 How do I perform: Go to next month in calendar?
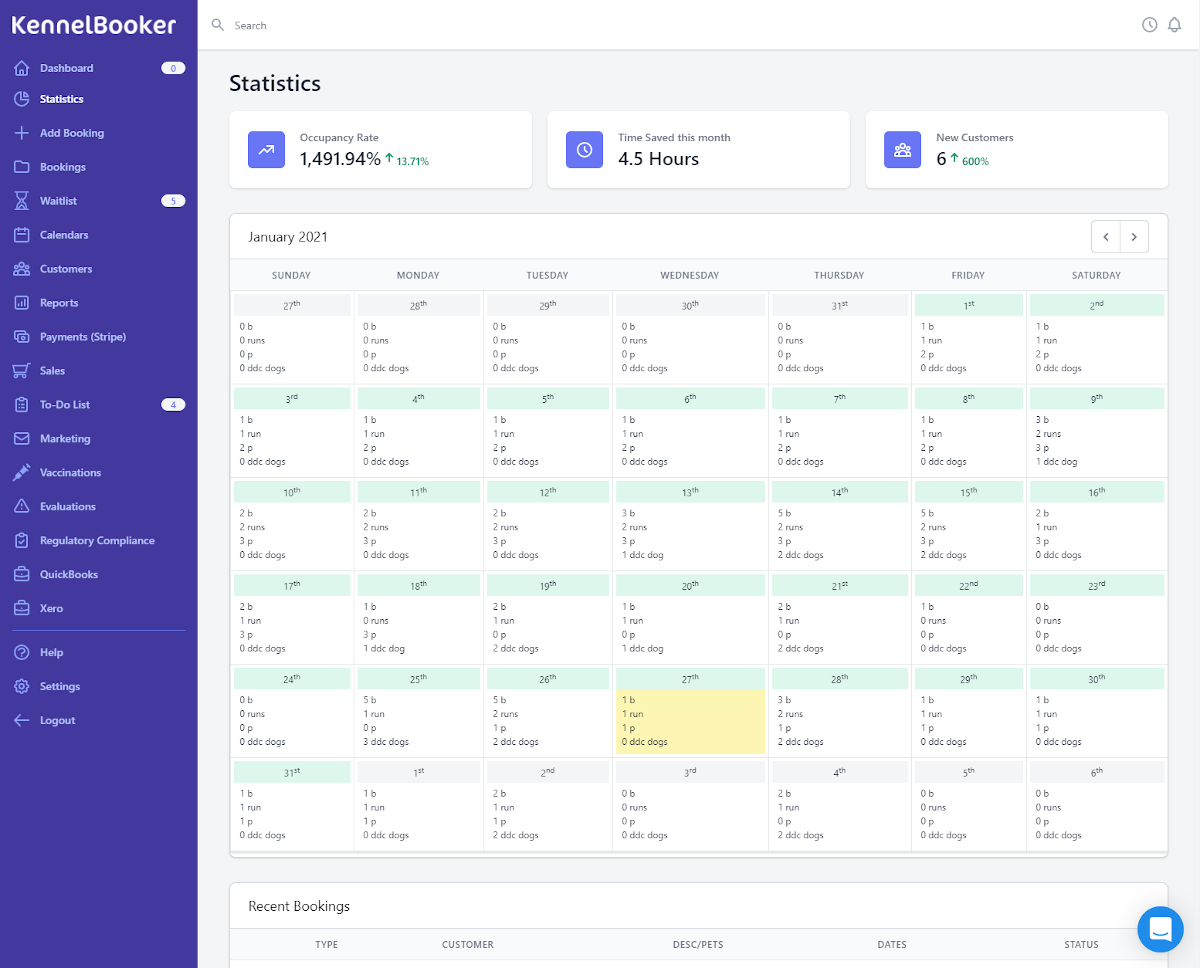point(1134,237)
